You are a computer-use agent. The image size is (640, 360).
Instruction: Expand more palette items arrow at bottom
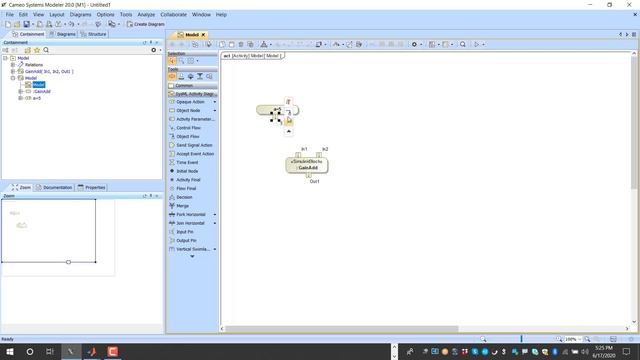click(x=192, y=256)
